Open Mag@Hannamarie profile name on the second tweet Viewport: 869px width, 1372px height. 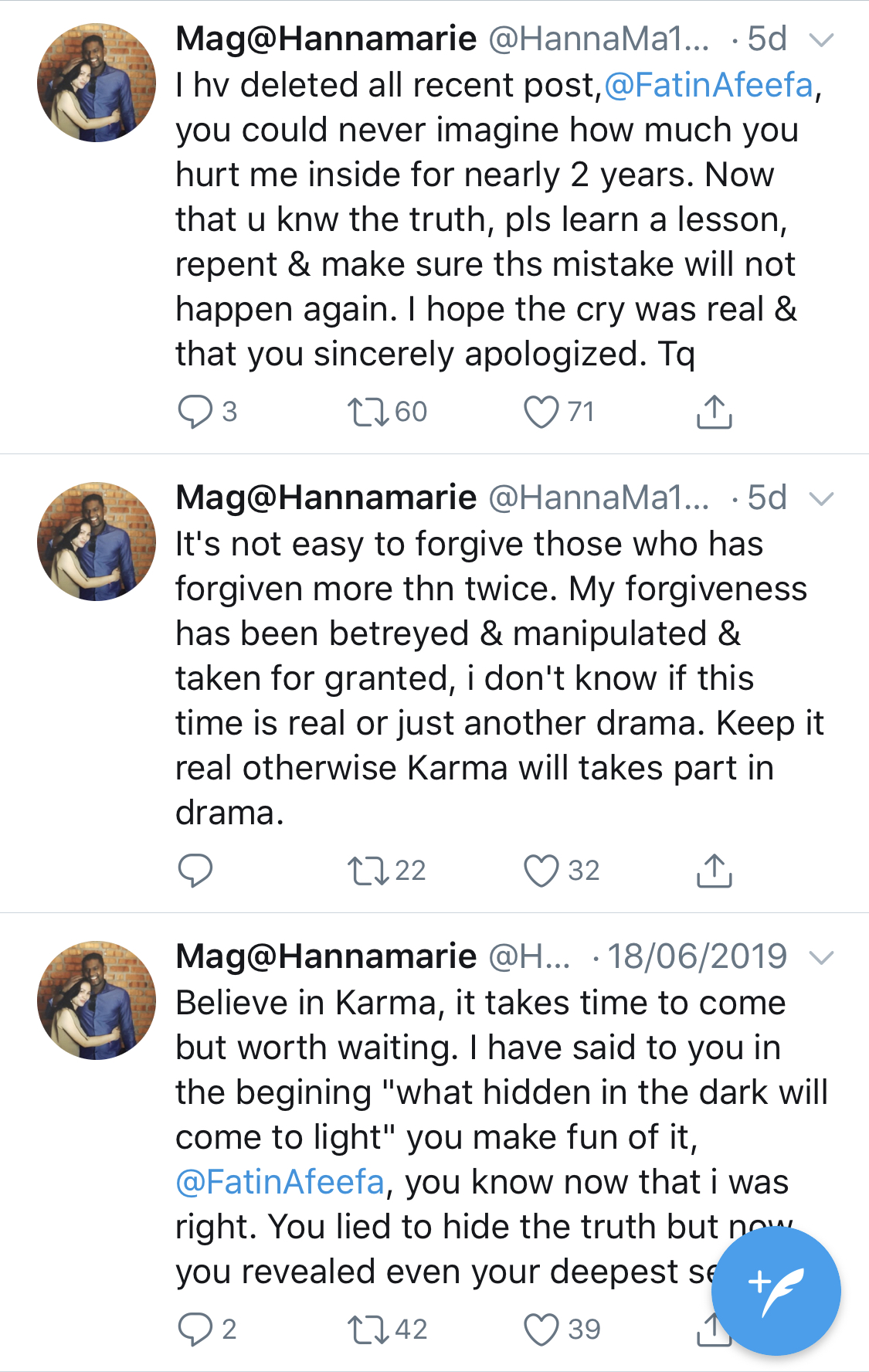coord(326,498)
